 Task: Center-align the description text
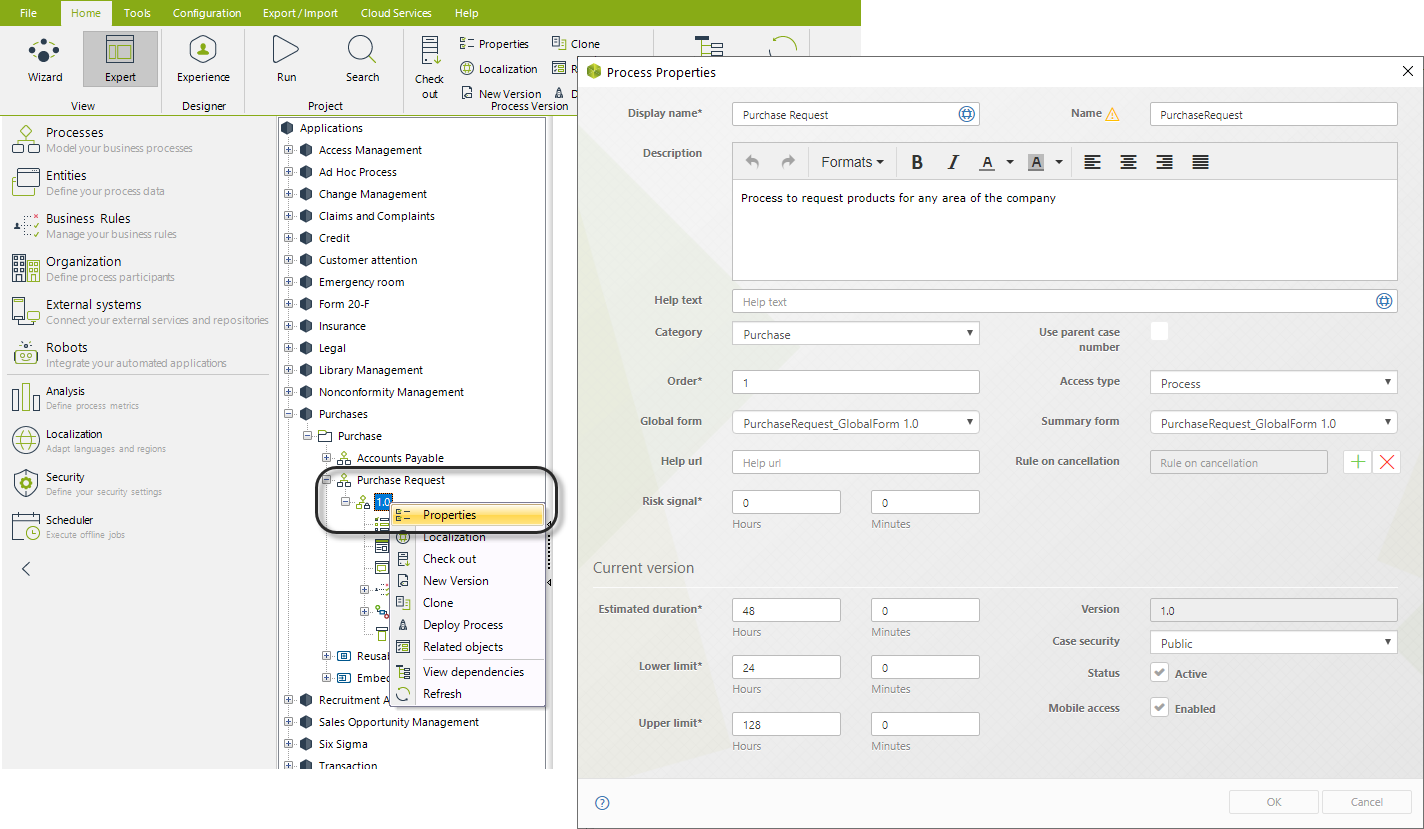[x=1128, y=162]
